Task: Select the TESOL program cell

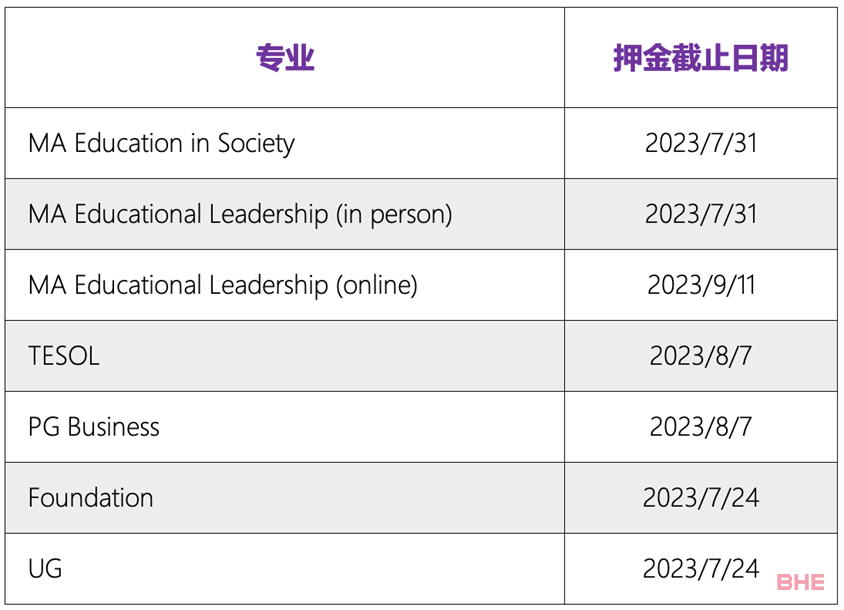Action: (x=64, y=356)
